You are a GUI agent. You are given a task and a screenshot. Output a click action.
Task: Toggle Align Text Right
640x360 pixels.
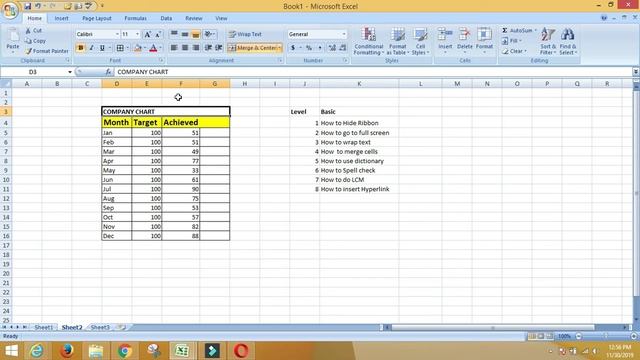point(196,48)
